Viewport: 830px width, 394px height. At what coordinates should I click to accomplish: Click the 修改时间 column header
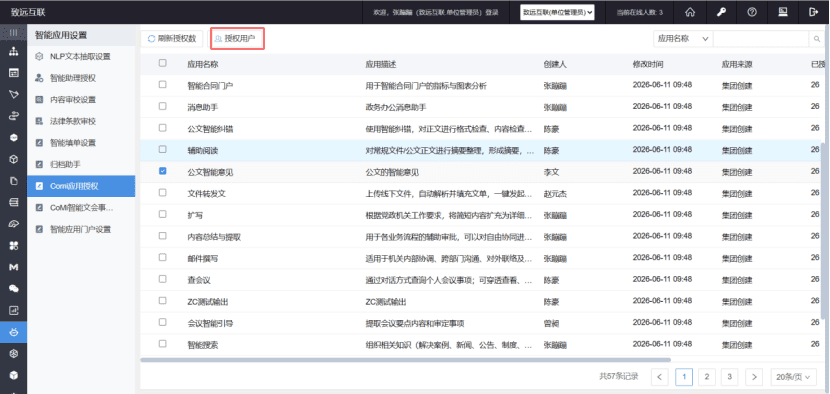coord(648,64)
